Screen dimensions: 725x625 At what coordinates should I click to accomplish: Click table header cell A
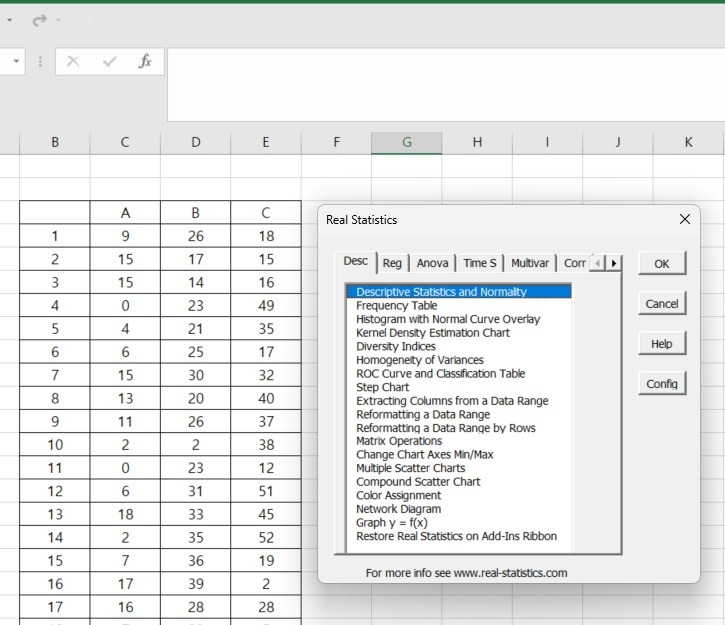pyautogui.click(x=125, y=213)
